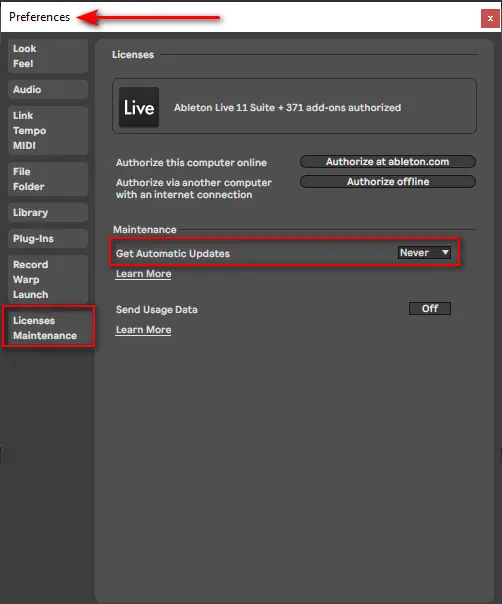
Task: Go to the Library tab
Action: pos(48,213)
